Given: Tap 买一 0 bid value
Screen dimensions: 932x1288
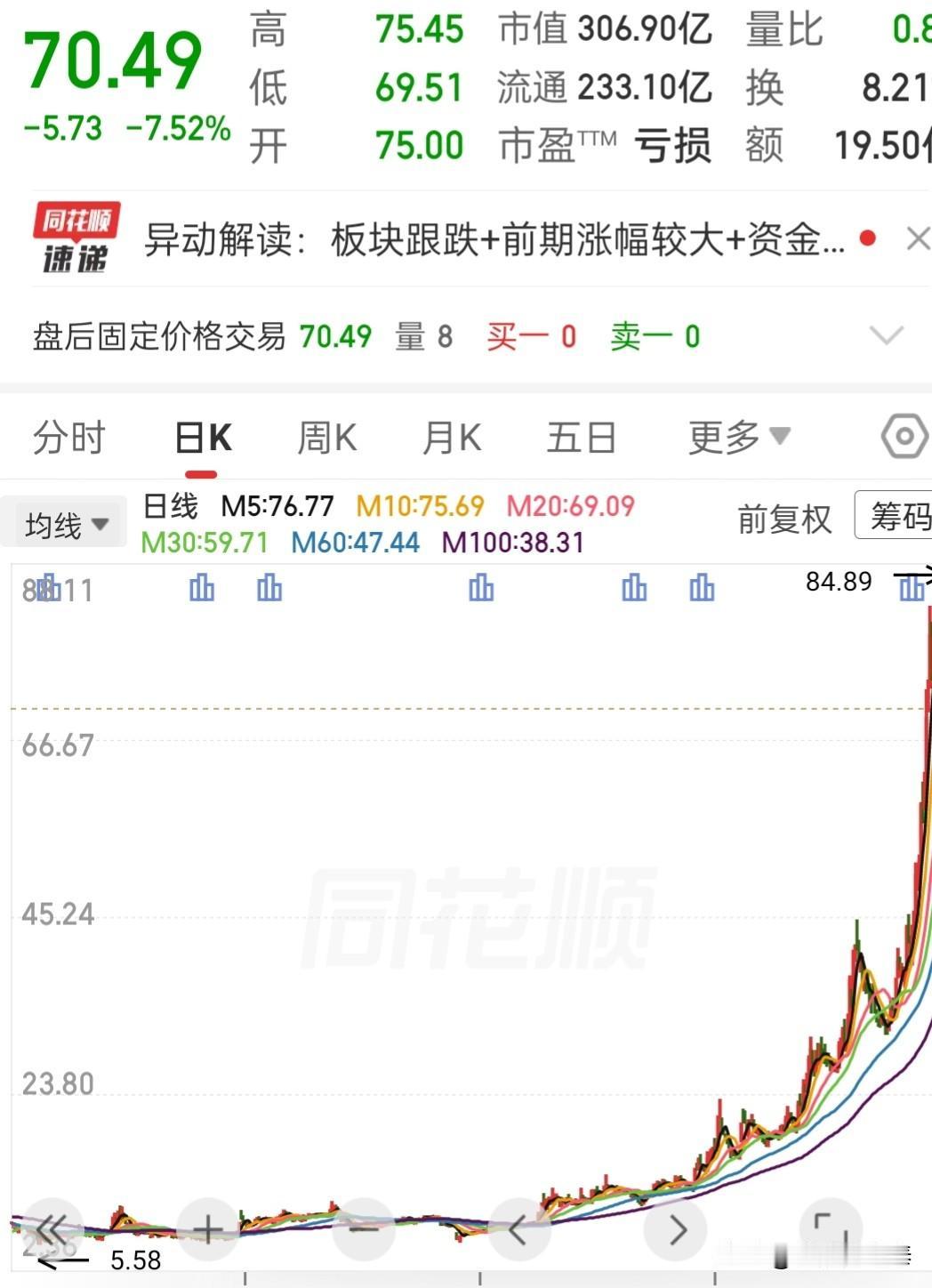Looking at the screenshot, I should pyautogui.click(x=532, y=336).
